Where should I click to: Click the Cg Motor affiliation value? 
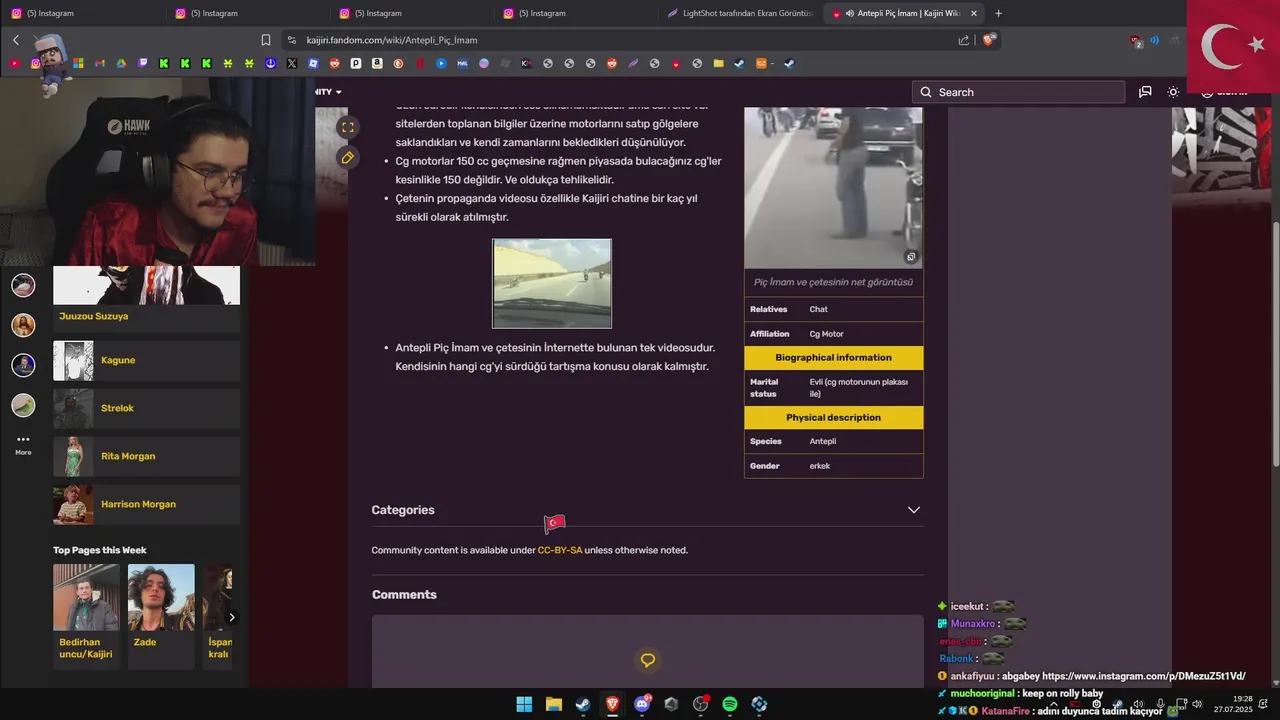tap(827, 334)
